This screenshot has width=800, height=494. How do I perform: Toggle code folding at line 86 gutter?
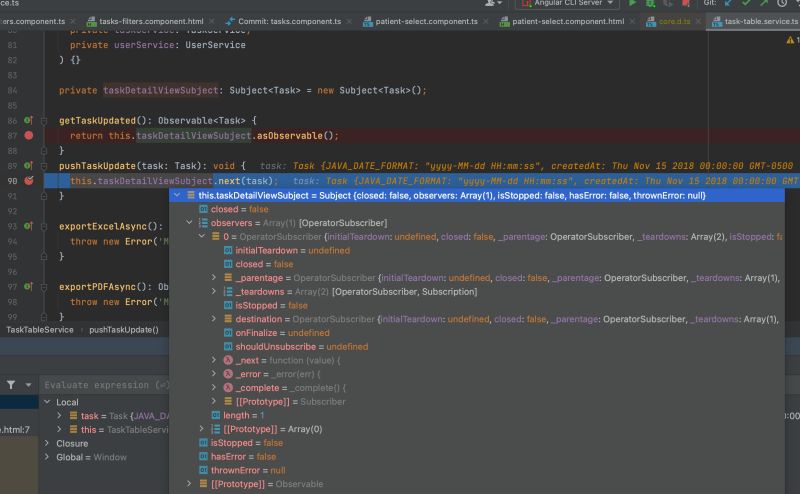click(44, 121)
